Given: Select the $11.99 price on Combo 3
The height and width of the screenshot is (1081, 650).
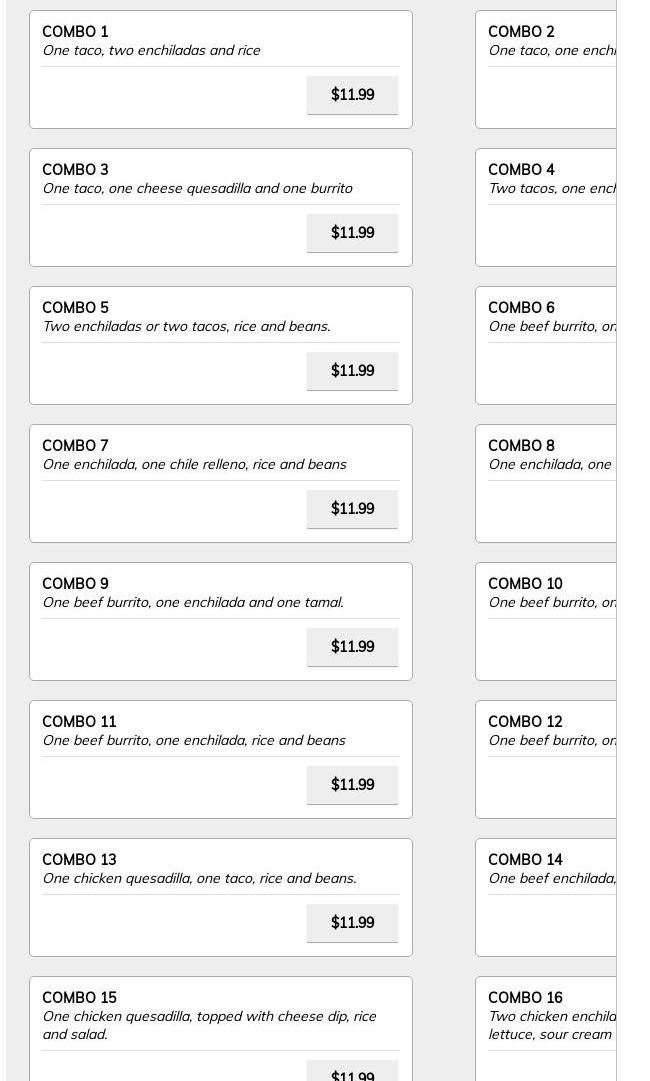Looking at the screenshot, I should click(352, 232).
